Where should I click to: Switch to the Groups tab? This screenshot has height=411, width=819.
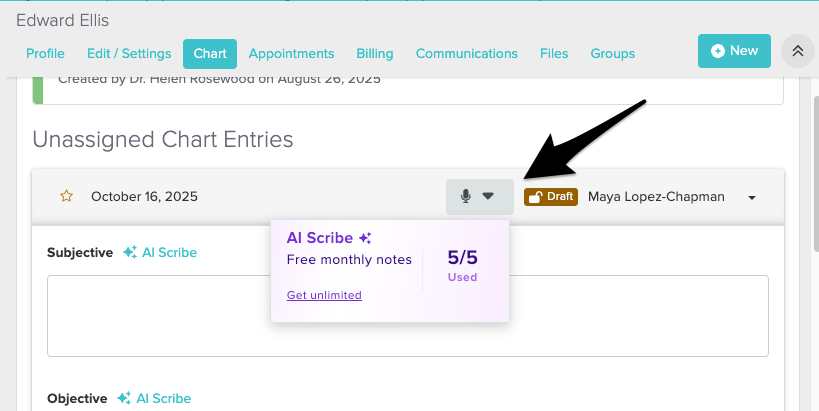click(613, 54)
